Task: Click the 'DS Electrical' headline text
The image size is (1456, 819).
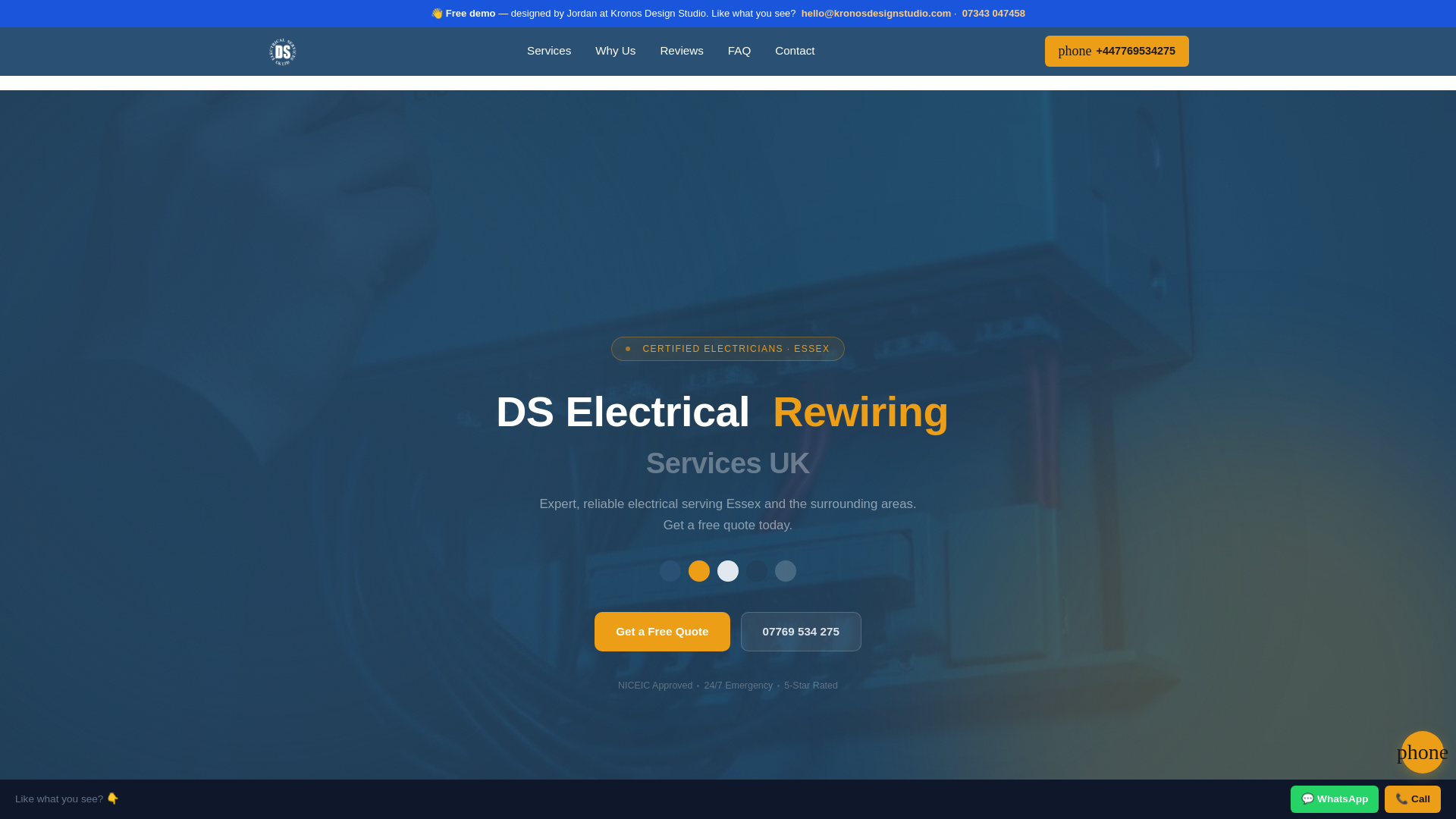Action: click(623, 412)
